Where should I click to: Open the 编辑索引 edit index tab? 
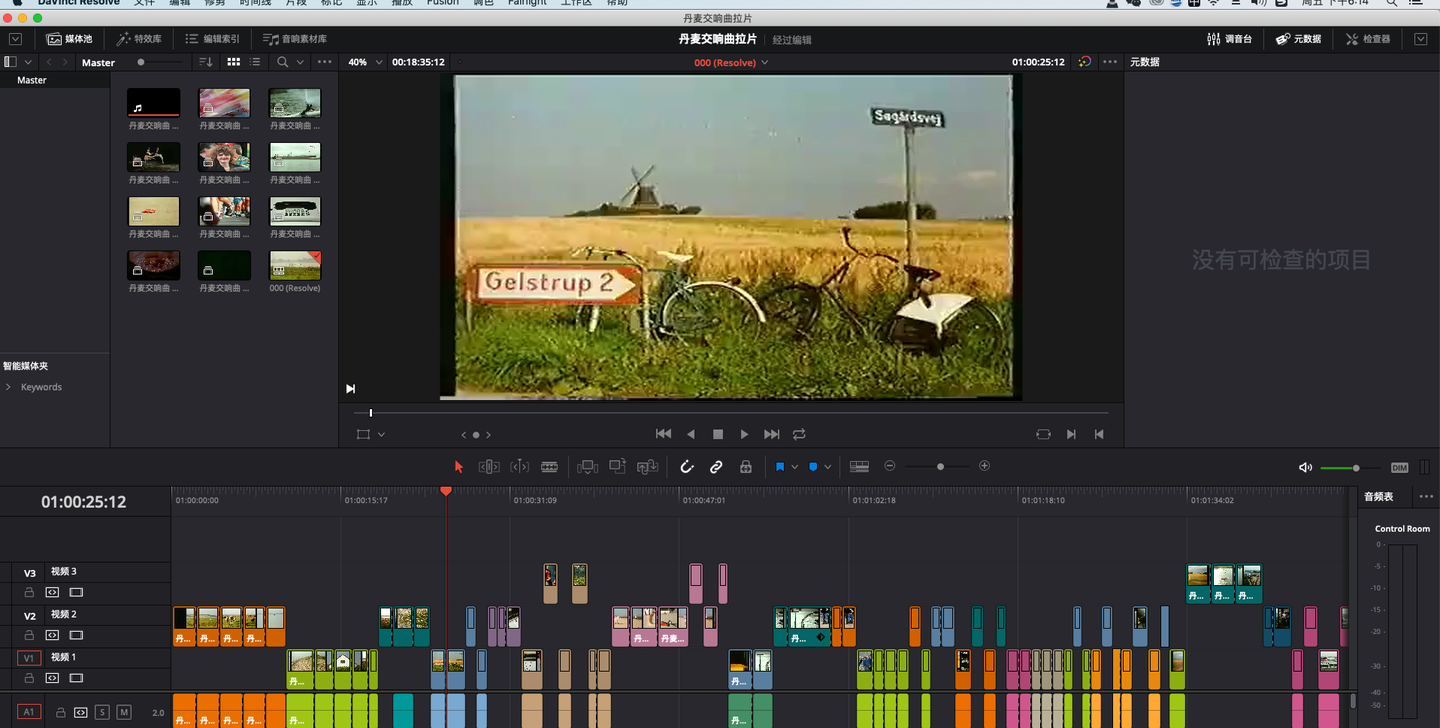(212, 39)
